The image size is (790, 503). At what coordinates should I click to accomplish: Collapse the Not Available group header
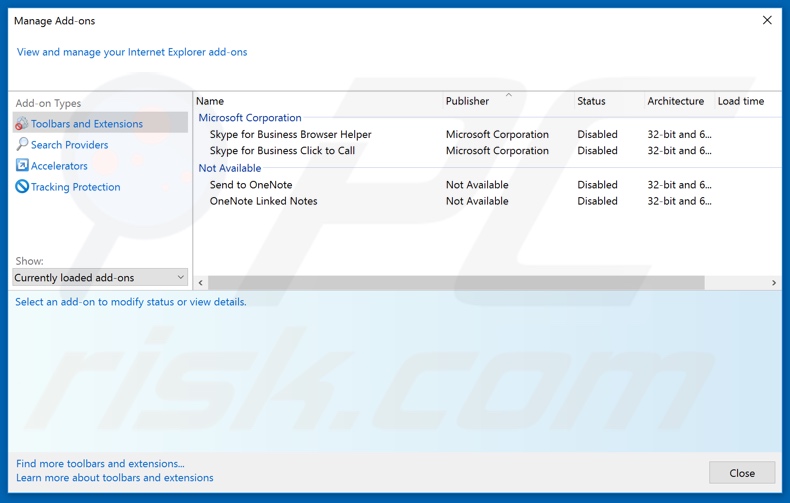pos(230,168)
